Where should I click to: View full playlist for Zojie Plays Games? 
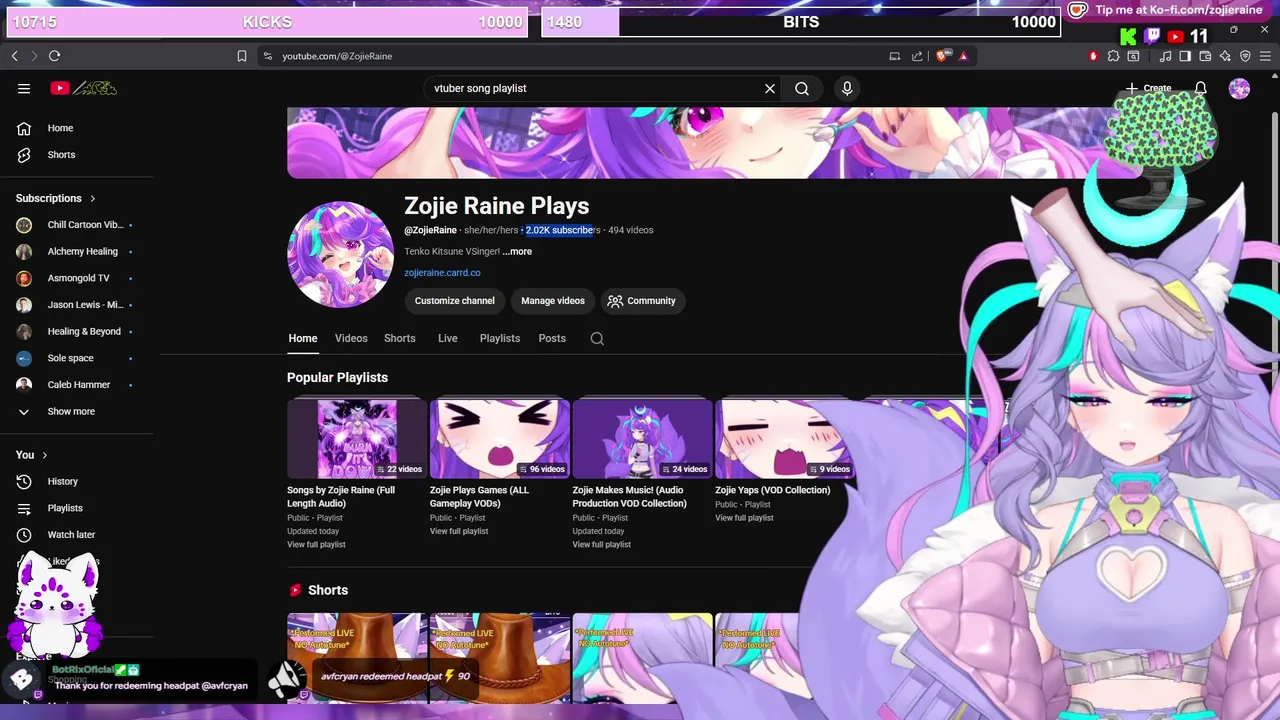tap(459, 531)
